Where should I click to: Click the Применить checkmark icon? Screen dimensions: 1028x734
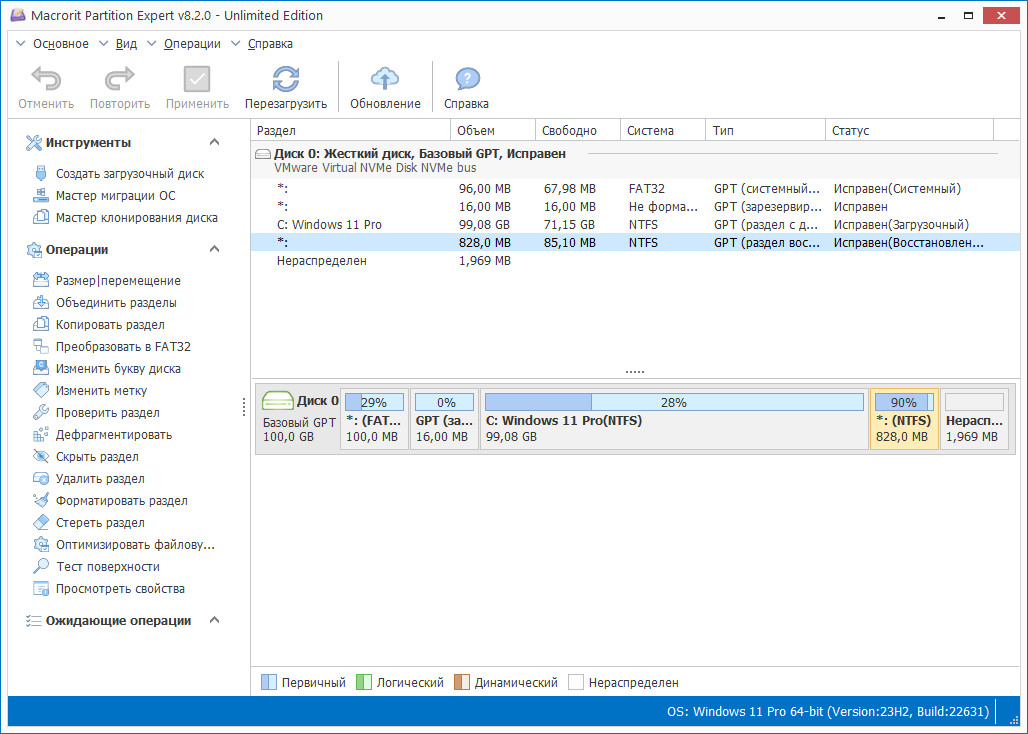pos(197,79)
